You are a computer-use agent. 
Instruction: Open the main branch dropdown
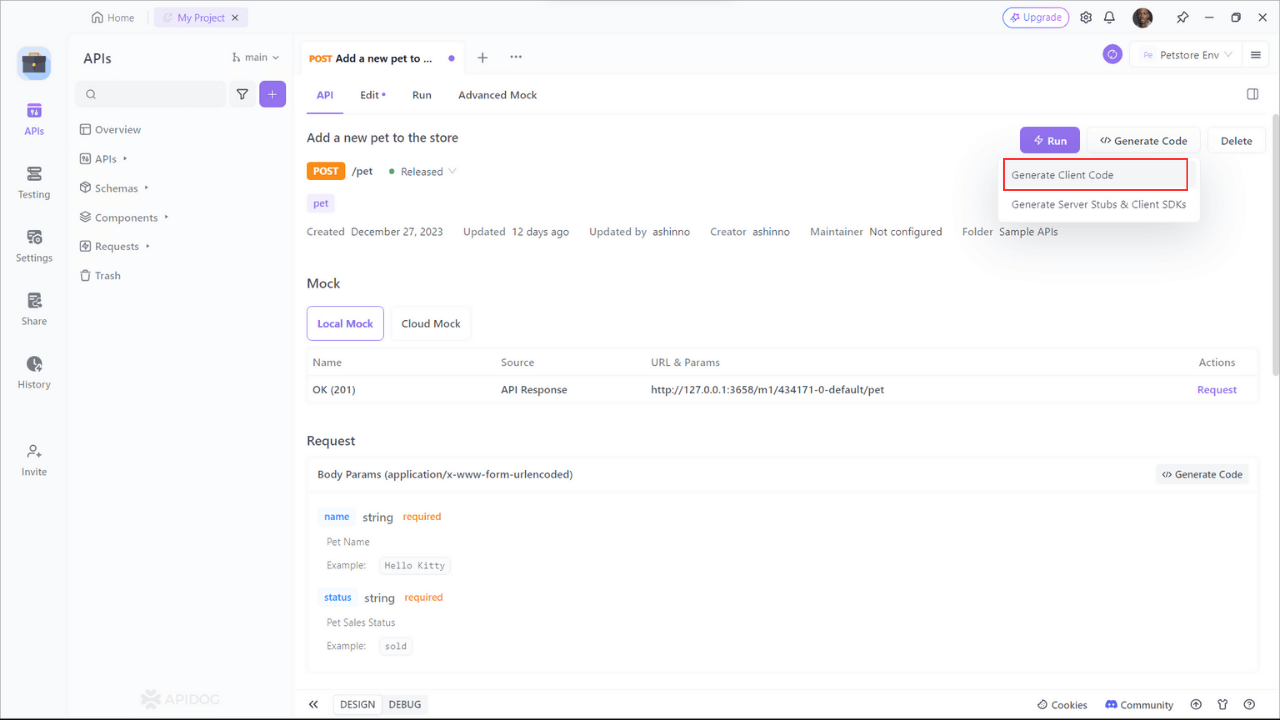(256, 58)
